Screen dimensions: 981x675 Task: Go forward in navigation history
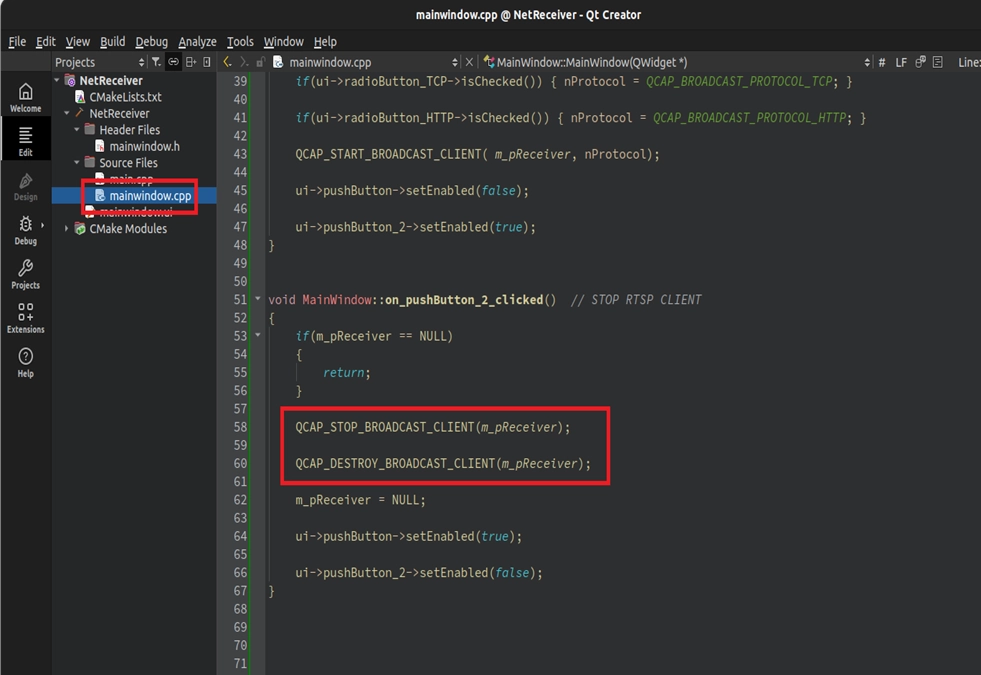[x=244, y=61]
